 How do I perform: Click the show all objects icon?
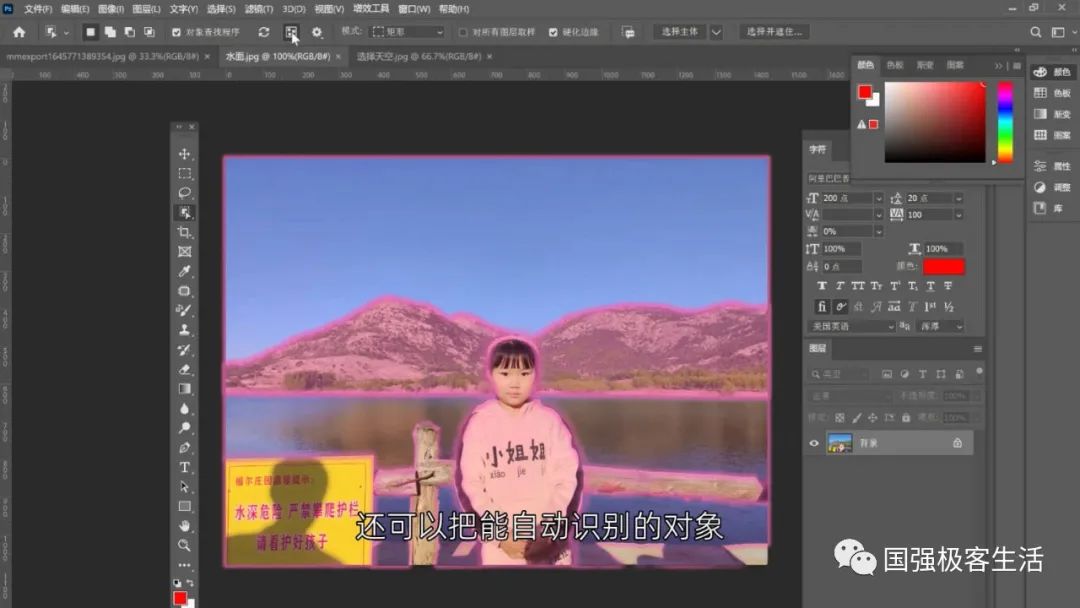tap(291, 32)
